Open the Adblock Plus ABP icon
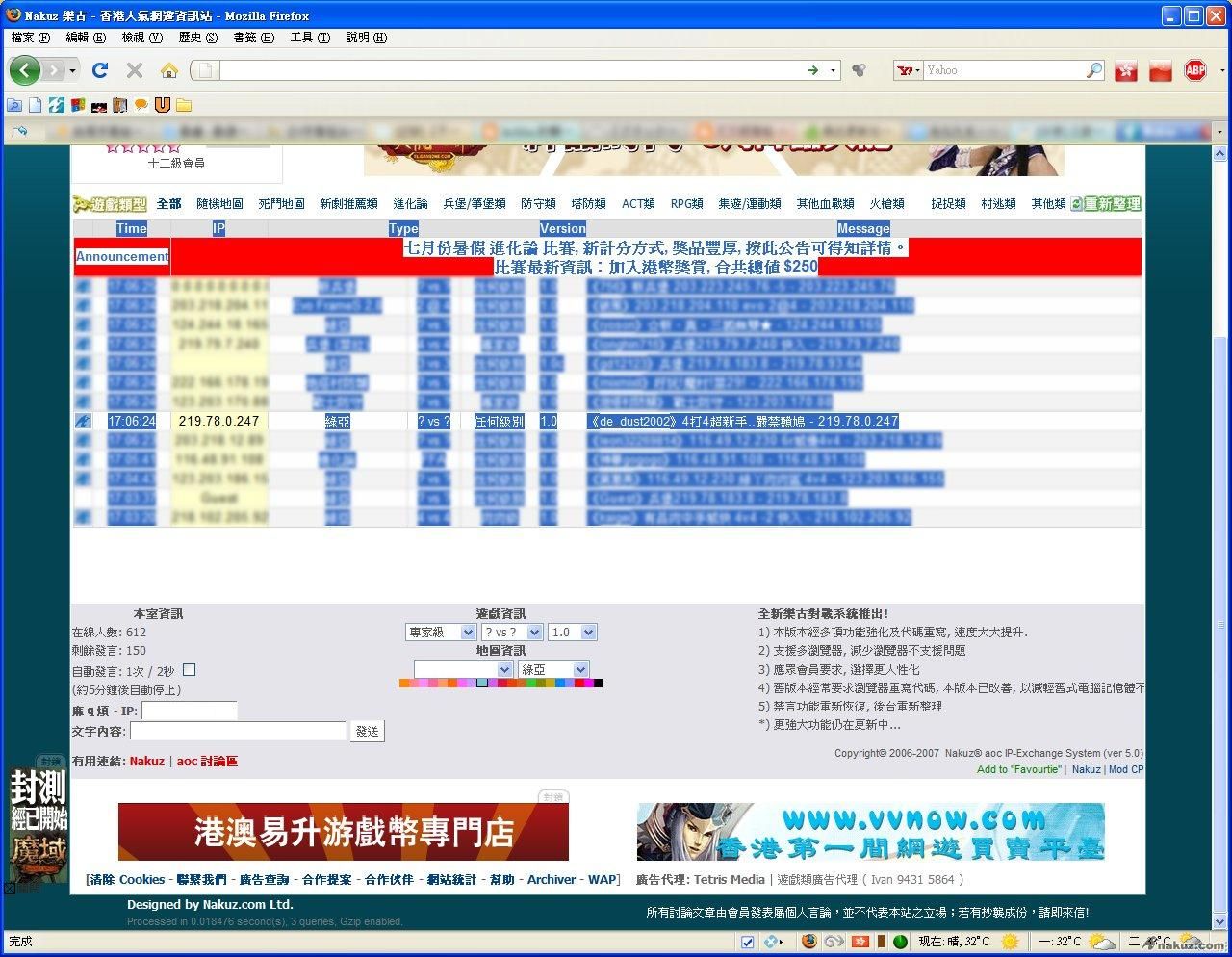1232x957 pixels. coord(1195,69)
